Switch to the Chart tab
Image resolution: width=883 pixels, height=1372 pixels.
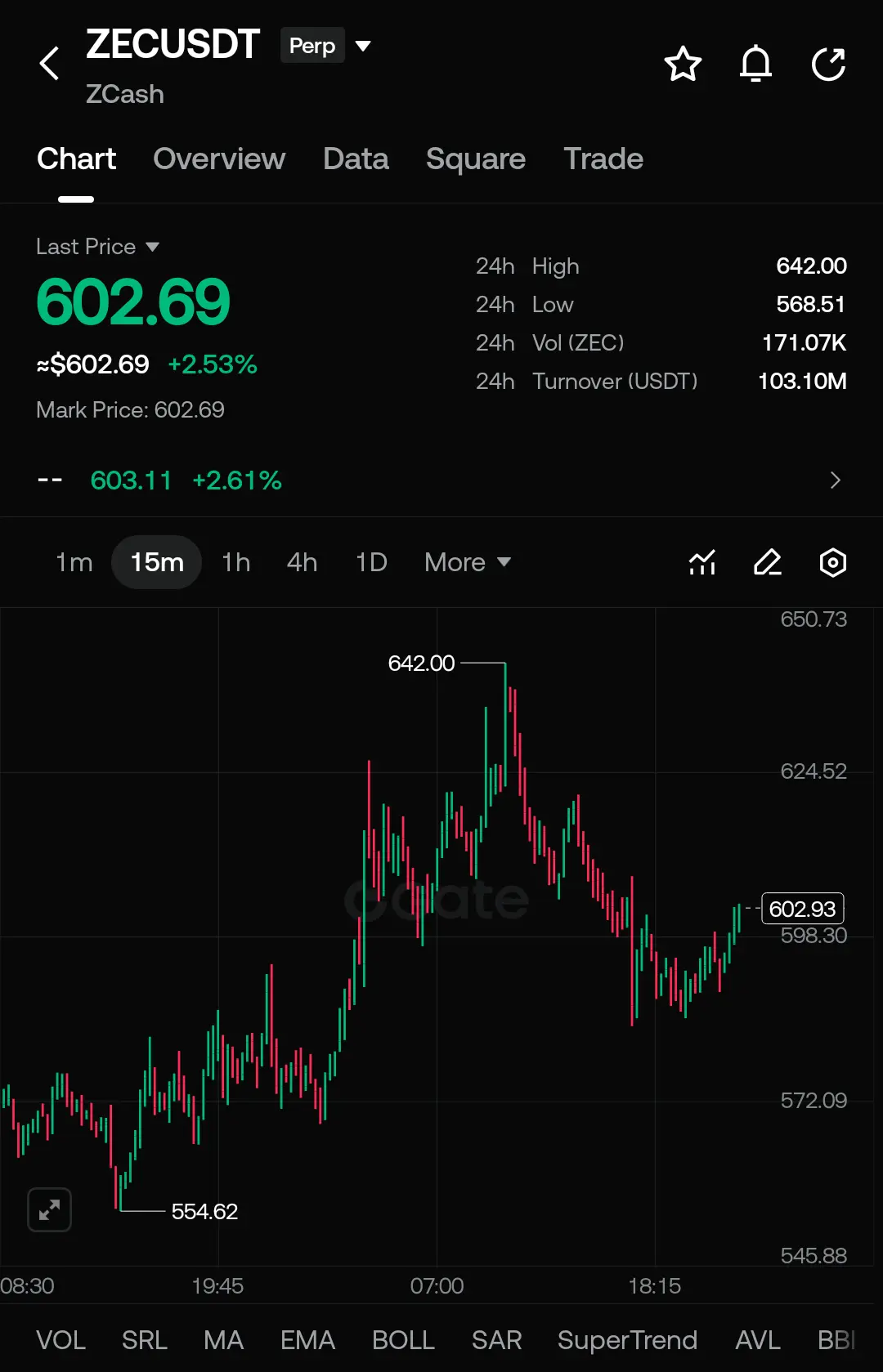[77, 159]
